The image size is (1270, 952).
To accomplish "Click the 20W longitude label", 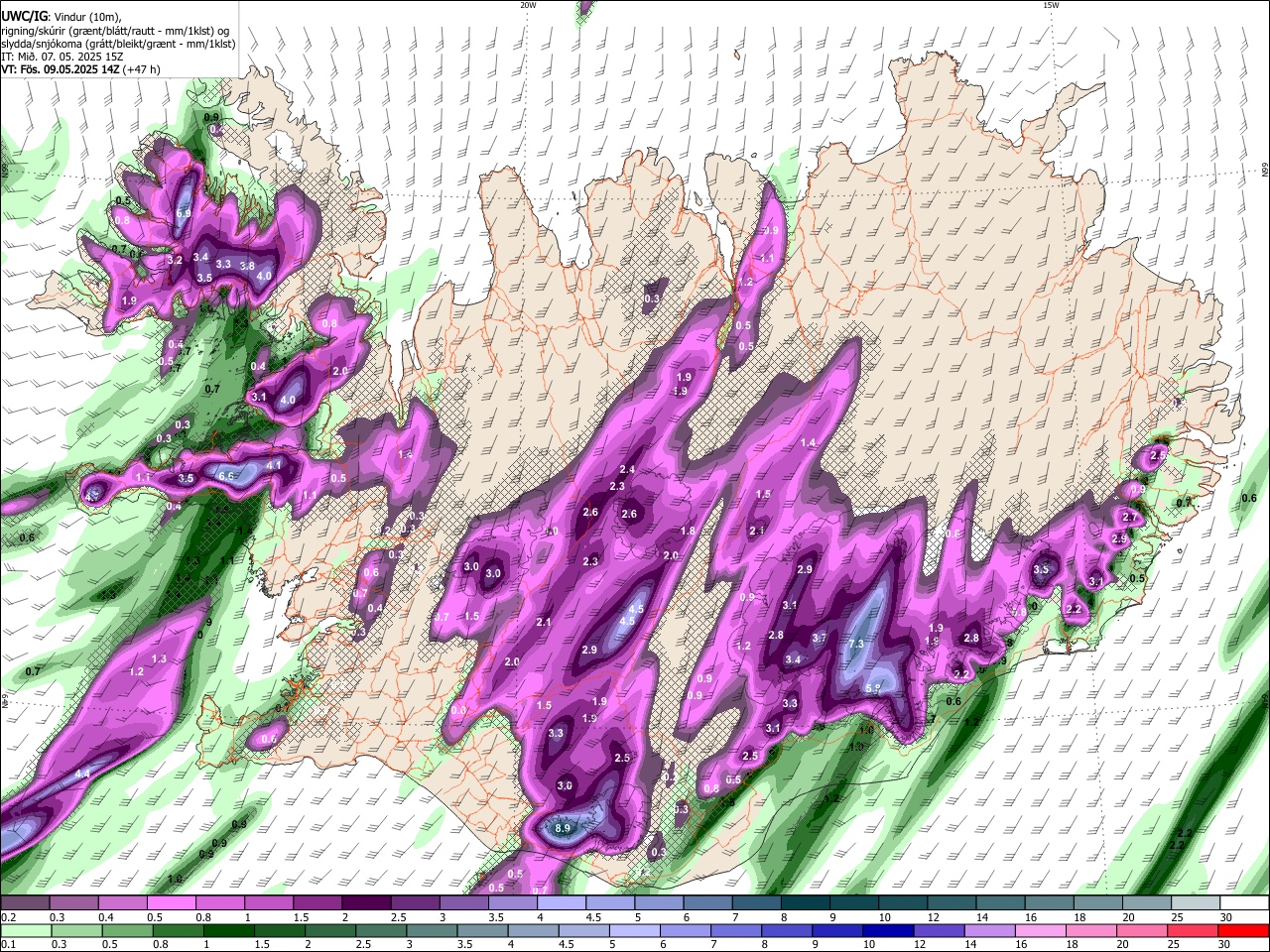I will click(528, 5).
